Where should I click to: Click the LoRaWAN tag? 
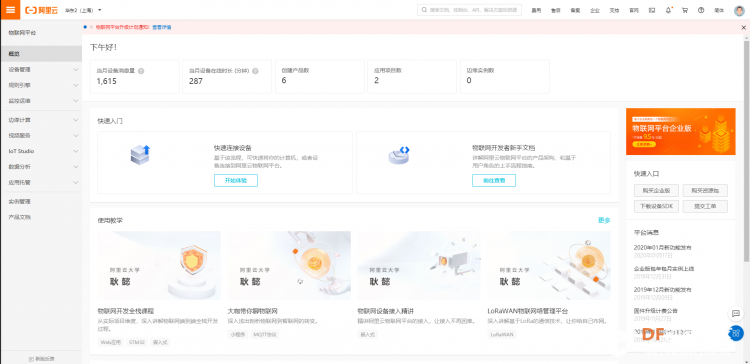point(502,335)
